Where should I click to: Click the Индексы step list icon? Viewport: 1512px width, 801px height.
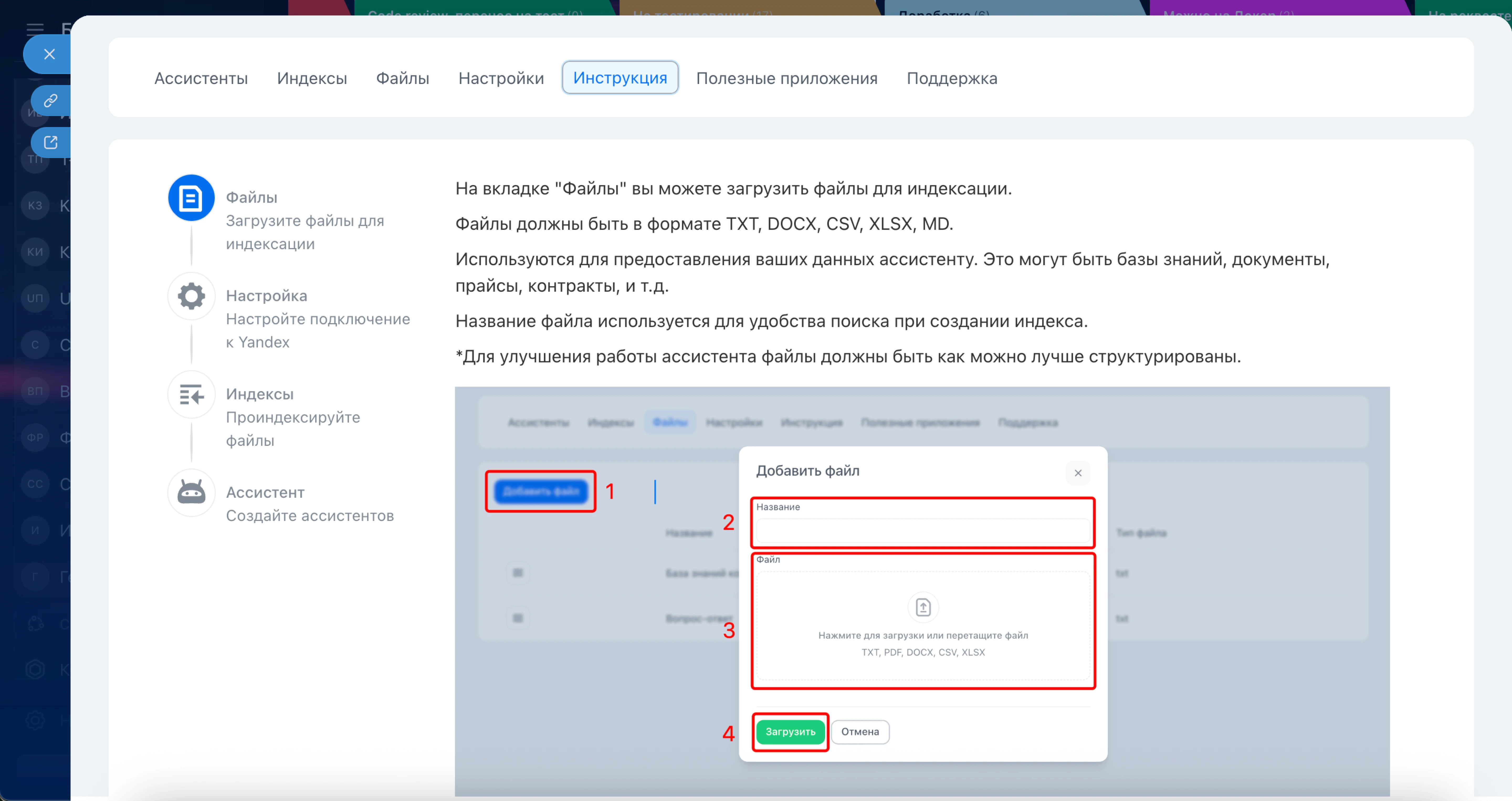tap(191, 394)
